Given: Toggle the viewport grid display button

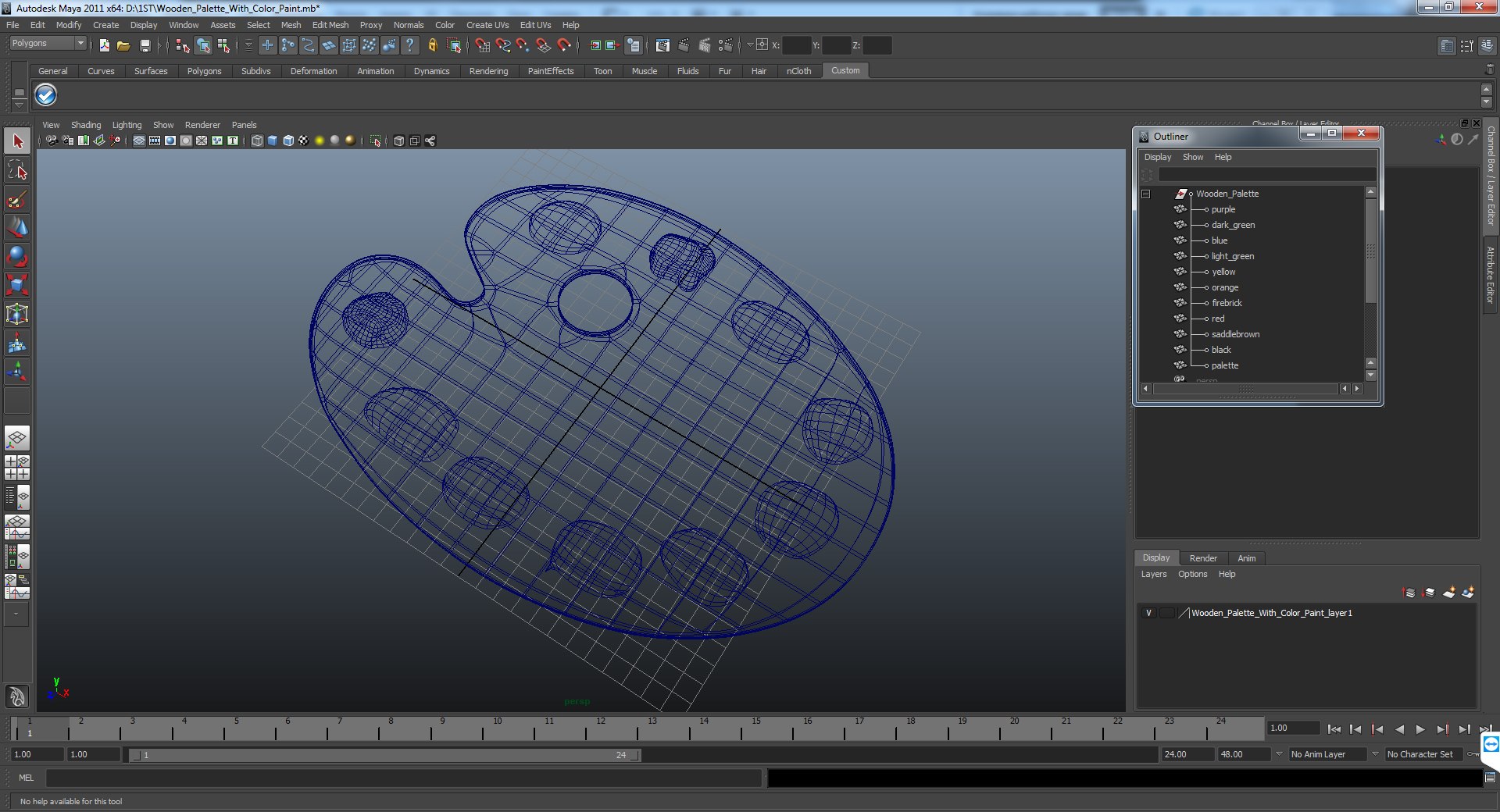Looking at the screenshot, I should pos(139,141).
